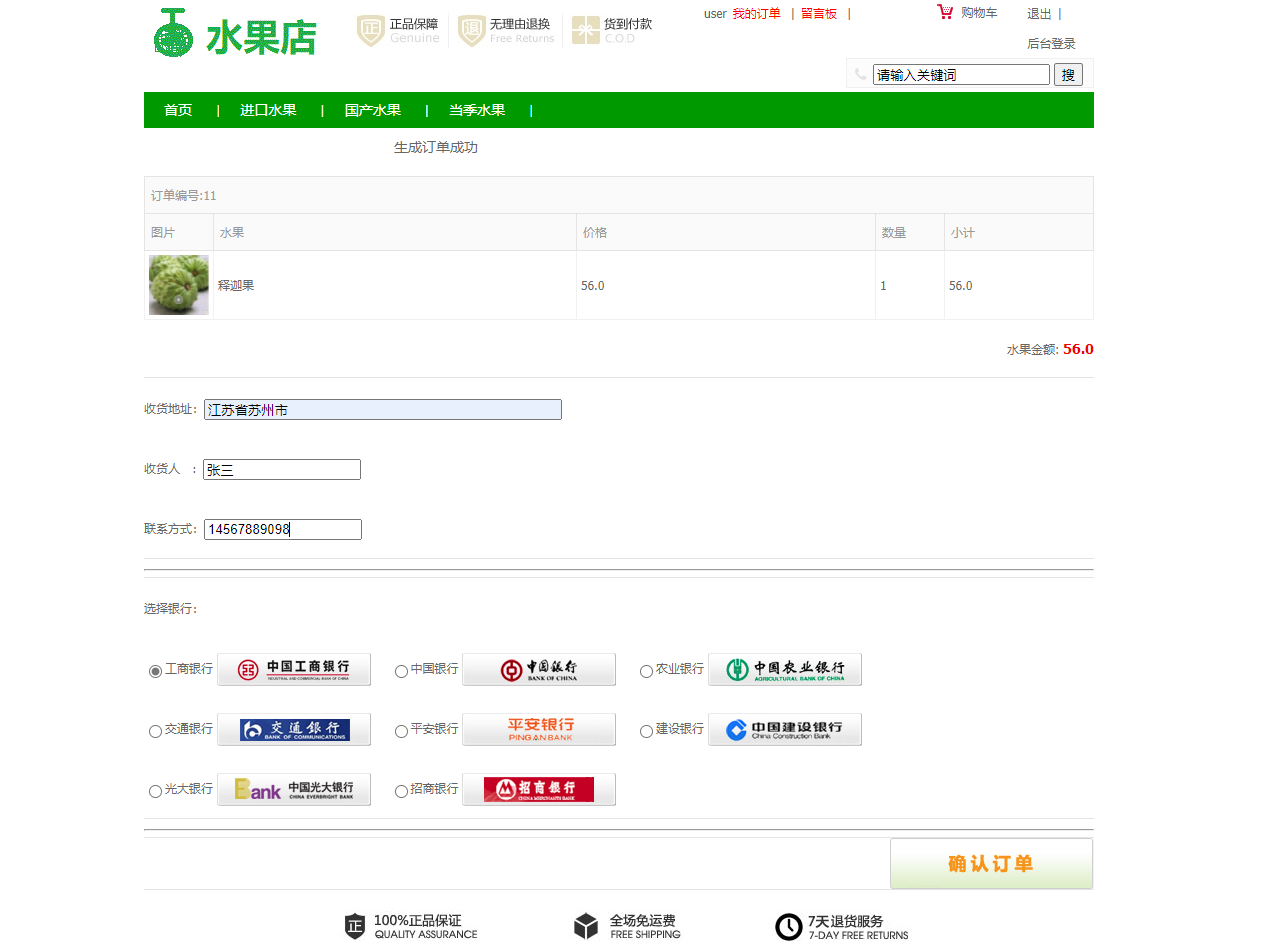Viewport: 1266px width, 948px height.
Task: Click the 中国建设银行 logo image
Action: pos(785,730)
